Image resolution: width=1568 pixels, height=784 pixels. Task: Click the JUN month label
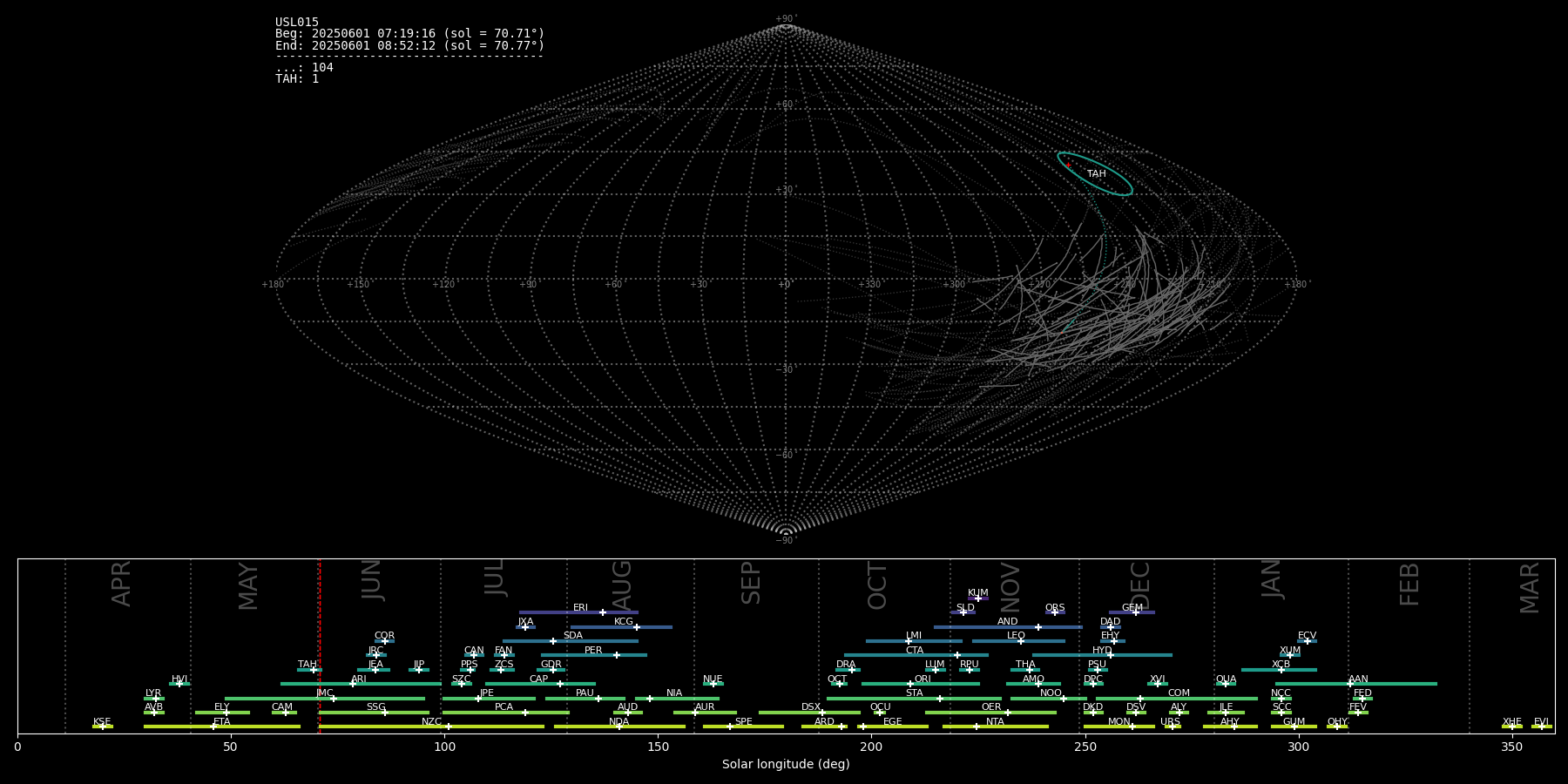pyautogui.click(x=371, y=581)
